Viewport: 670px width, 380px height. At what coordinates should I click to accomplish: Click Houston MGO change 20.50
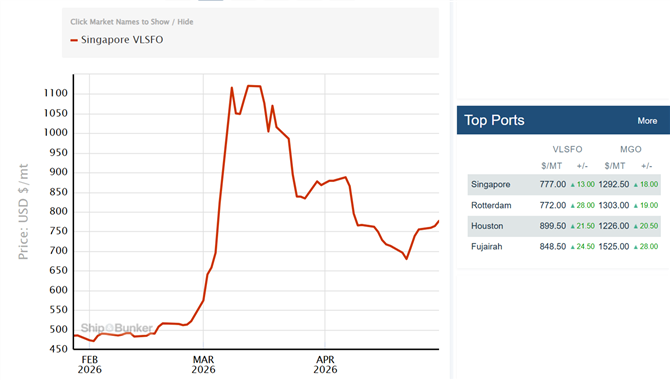646,226
